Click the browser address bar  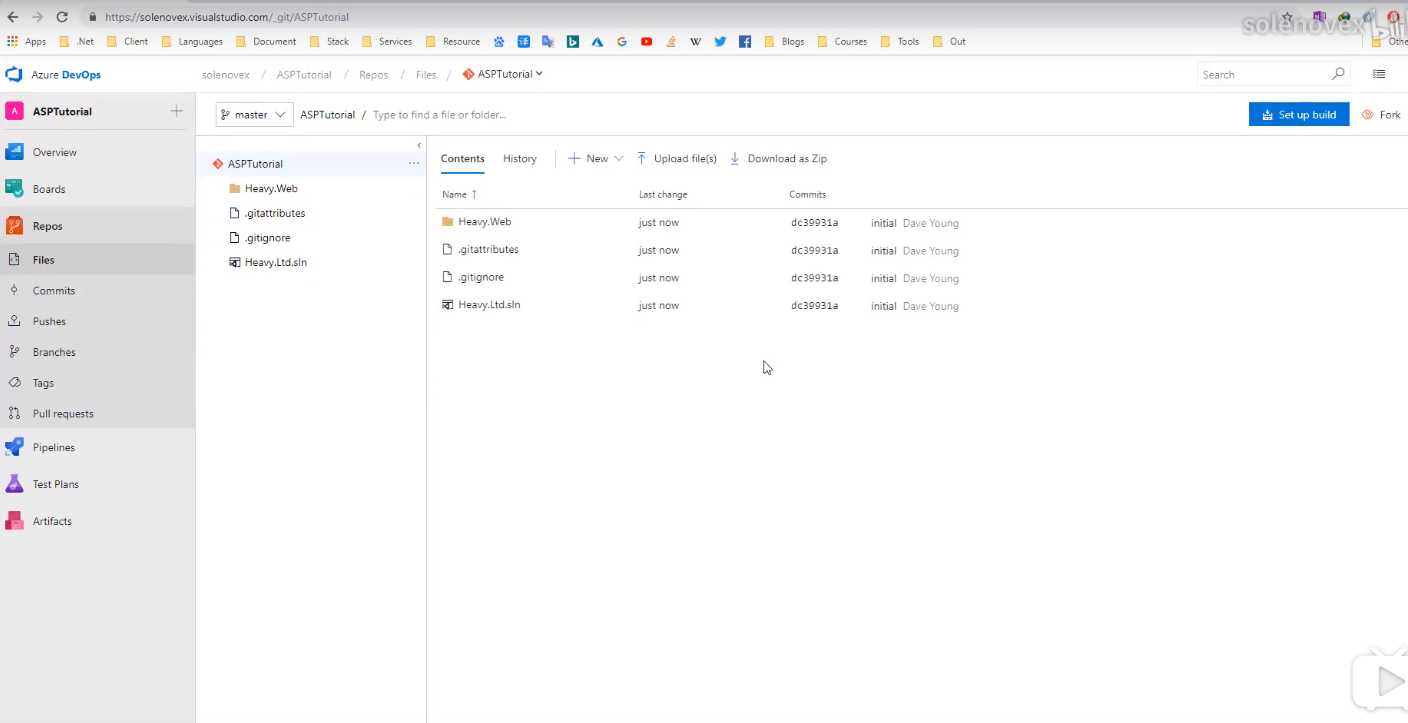coord(680,17)
